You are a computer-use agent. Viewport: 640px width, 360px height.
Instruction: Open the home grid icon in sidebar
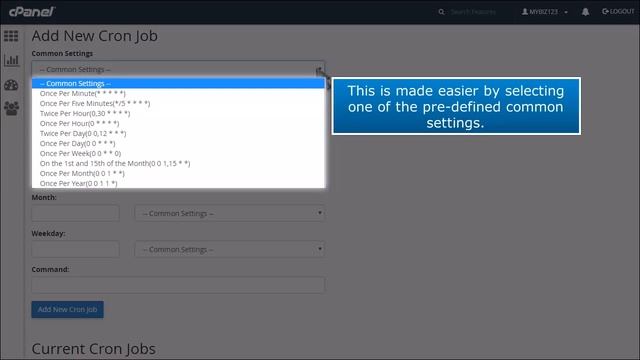pyautogui.click(x=11, y=36)
